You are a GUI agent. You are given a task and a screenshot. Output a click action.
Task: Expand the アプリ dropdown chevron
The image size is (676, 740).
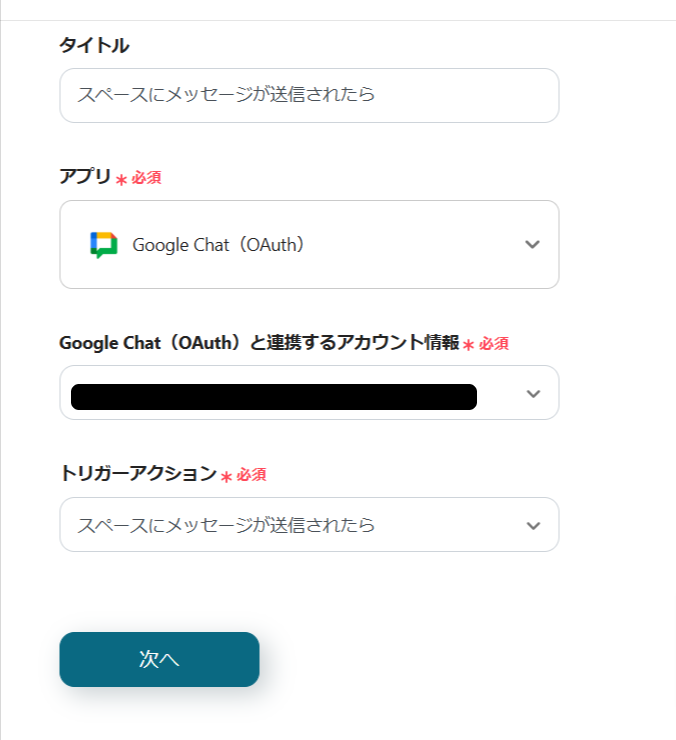click(x=533, y=245)
